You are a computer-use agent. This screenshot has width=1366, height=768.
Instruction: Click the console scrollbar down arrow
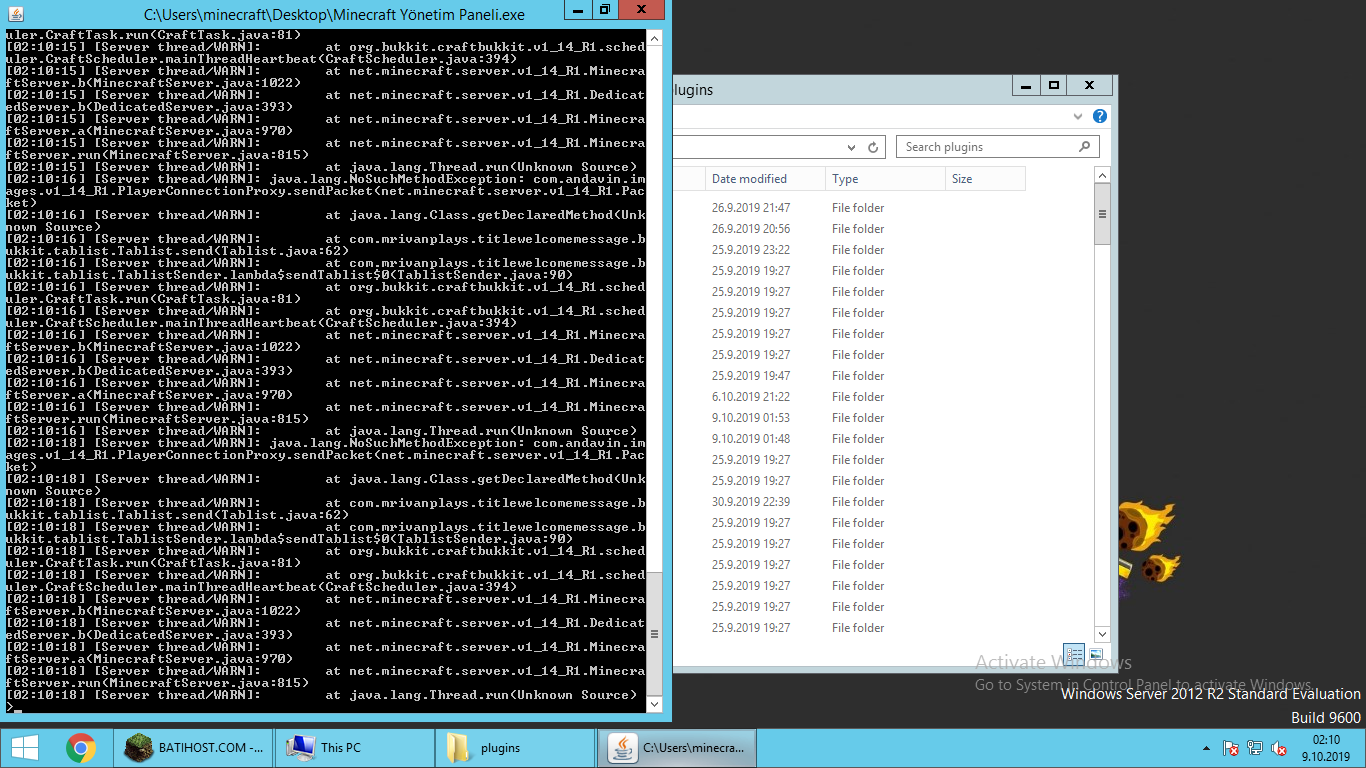click(655, 704)
